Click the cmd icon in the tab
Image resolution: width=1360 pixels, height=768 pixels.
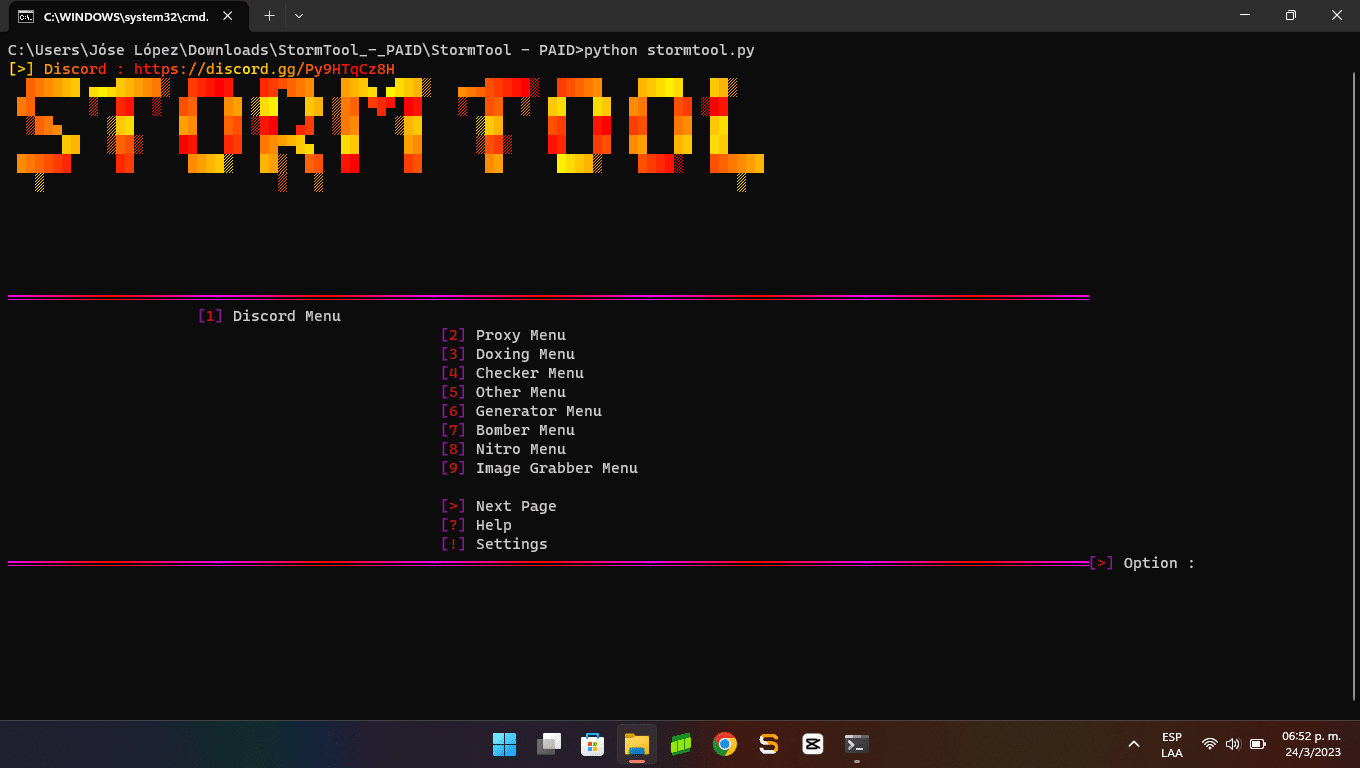pyautogui.click(x=26, y=16)
